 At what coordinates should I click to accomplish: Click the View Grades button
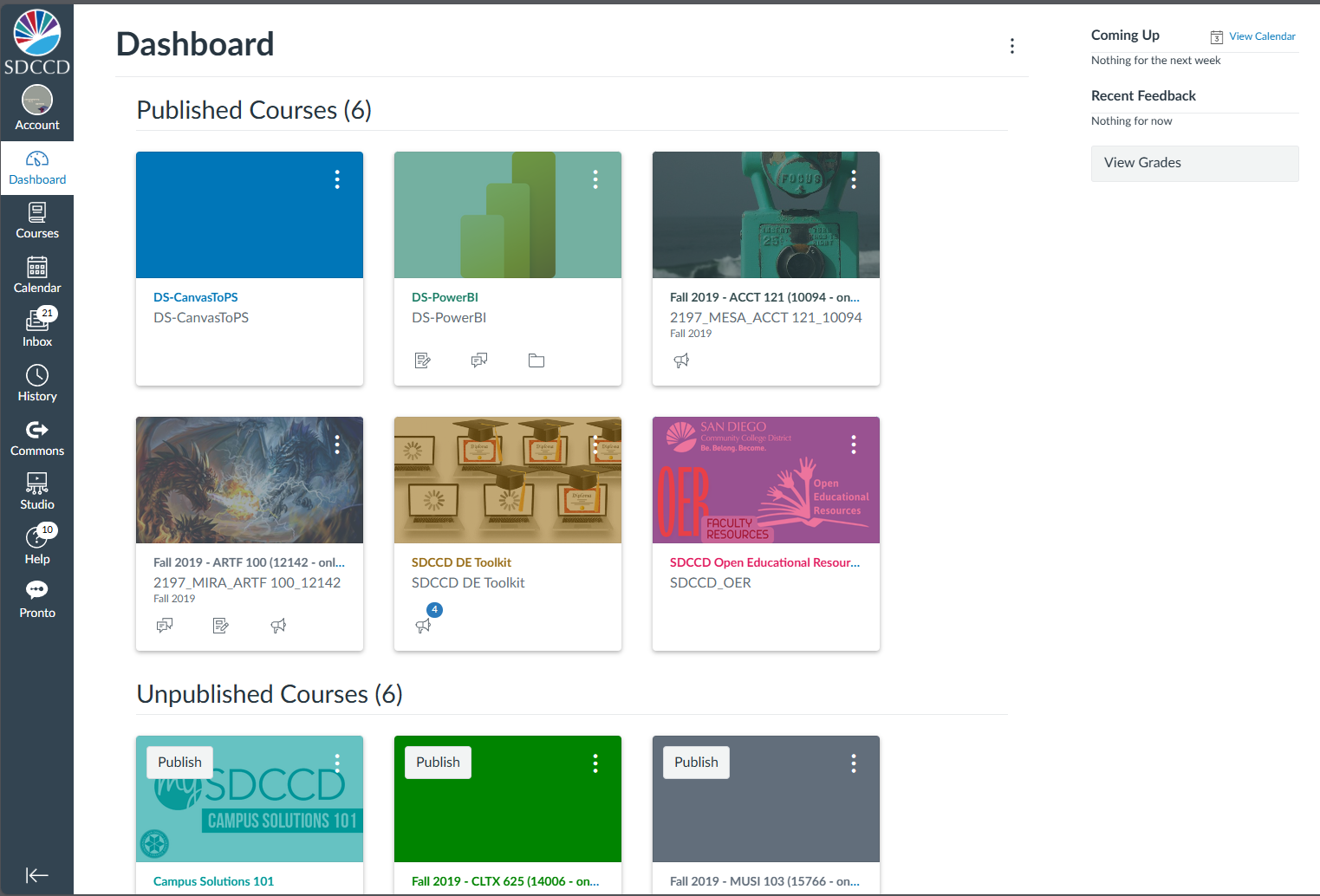1194,163
